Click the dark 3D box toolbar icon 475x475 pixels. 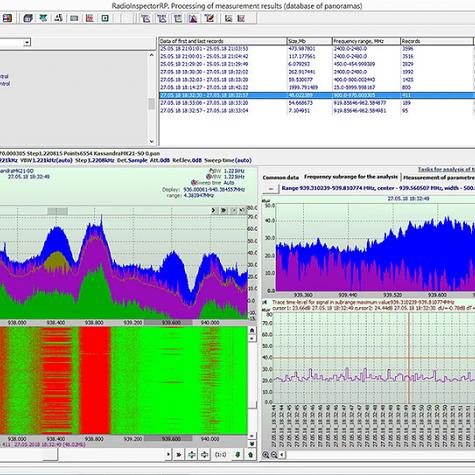[28, 18]
